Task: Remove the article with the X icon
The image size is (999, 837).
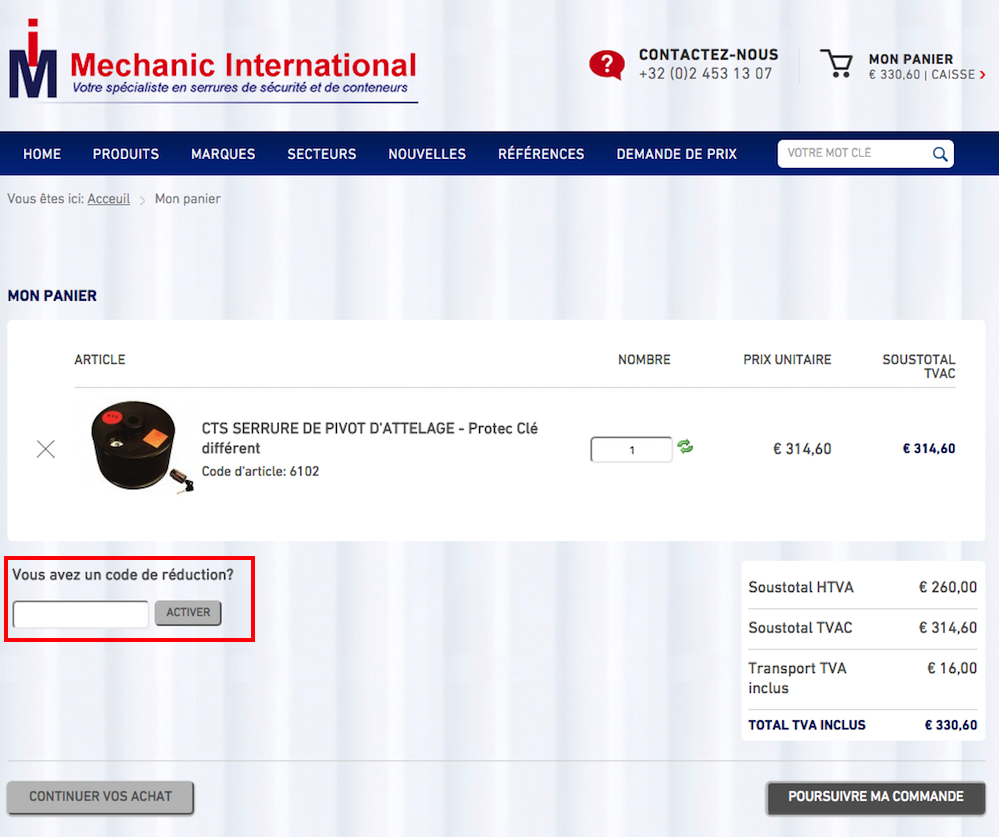Action: pos(46,449)
